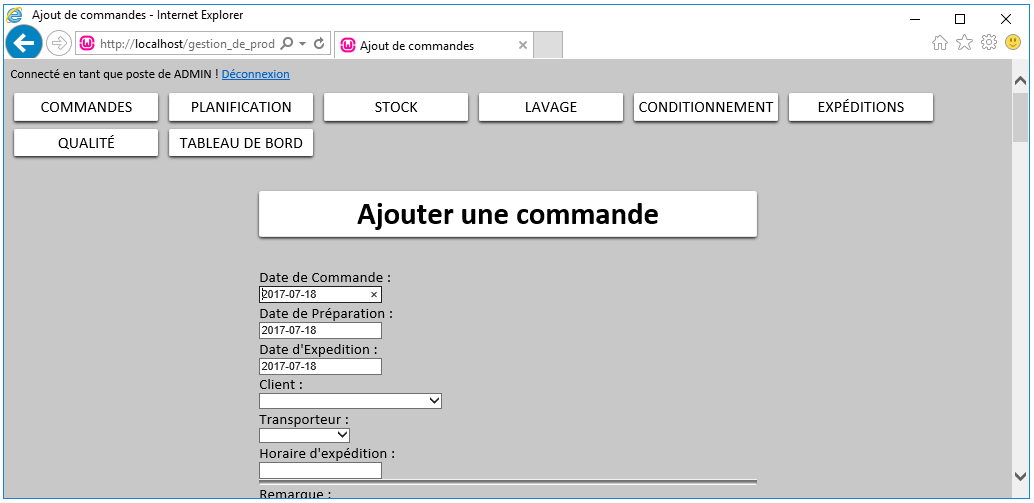Click the refresh icon in address bar
1034x503 pixels.
(319, 44)
